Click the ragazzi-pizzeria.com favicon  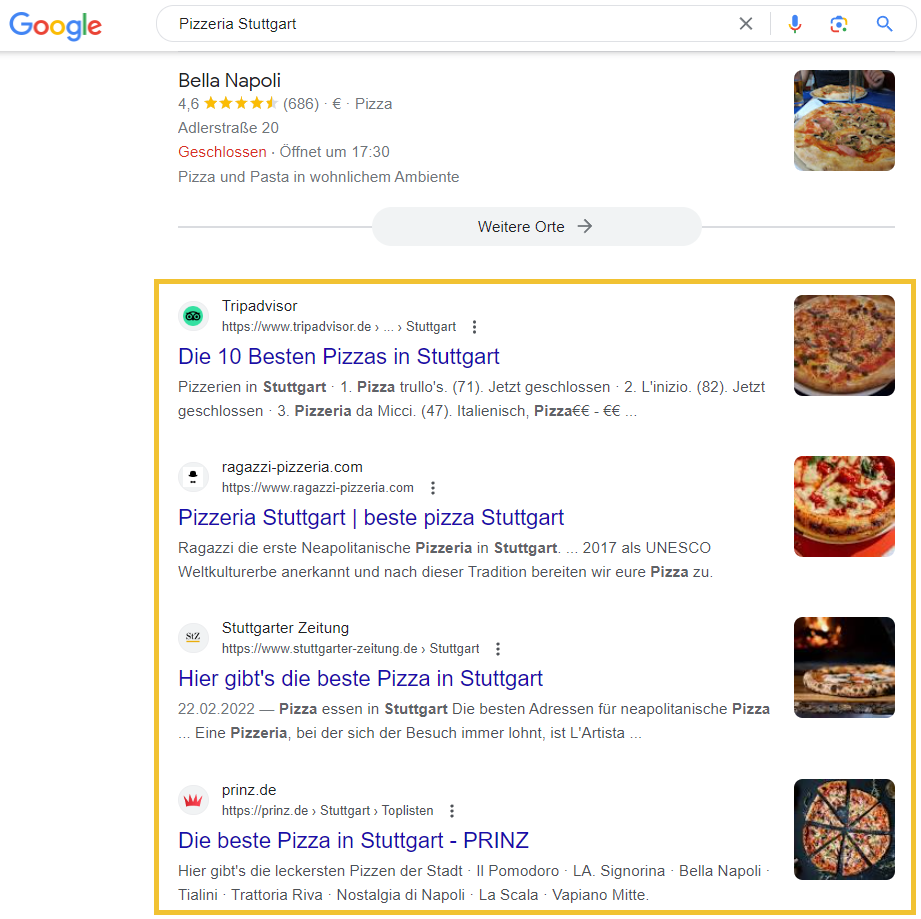[193, 477]
